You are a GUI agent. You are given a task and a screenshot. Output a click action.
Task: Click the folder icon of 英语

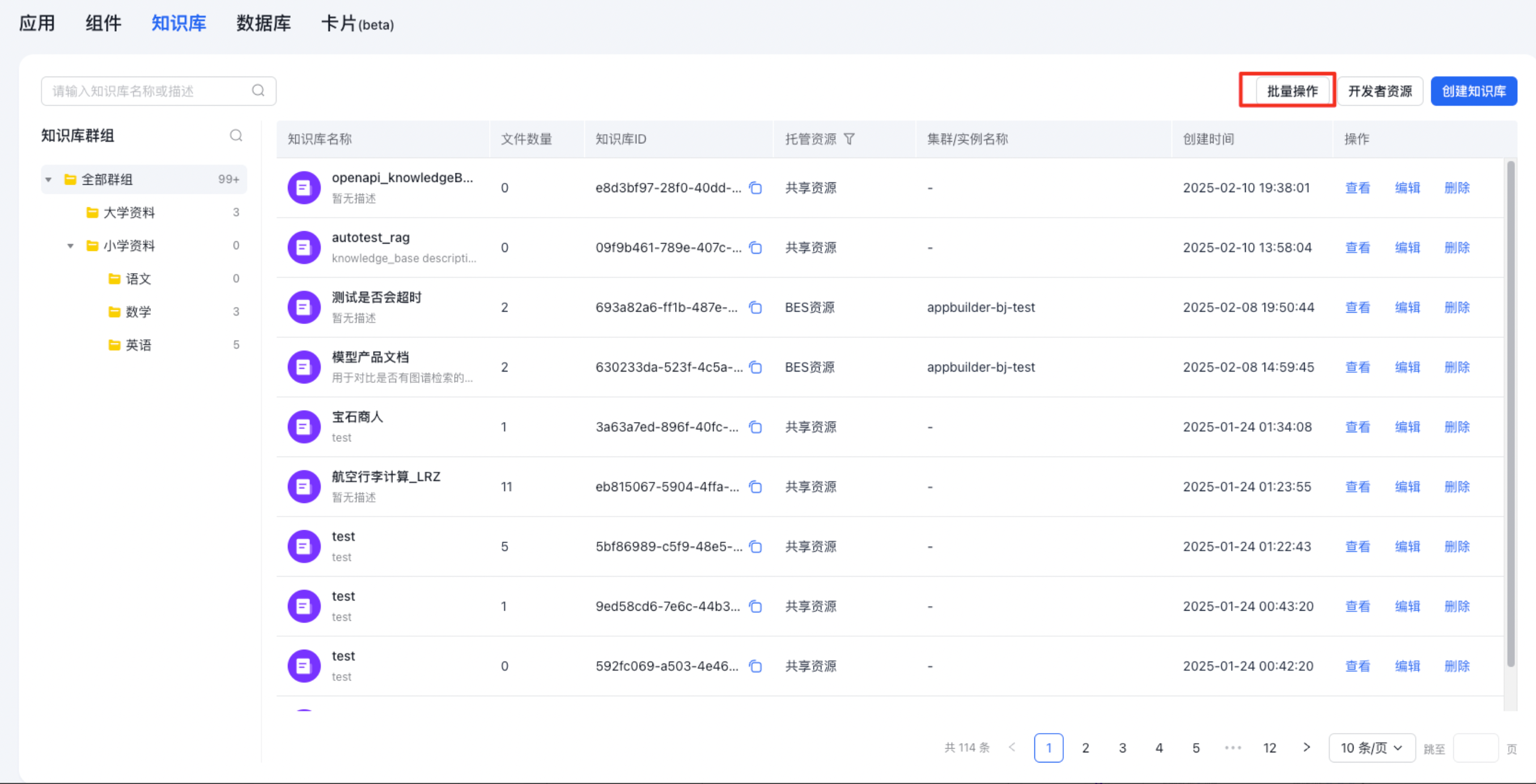click(x=114, y=345)
